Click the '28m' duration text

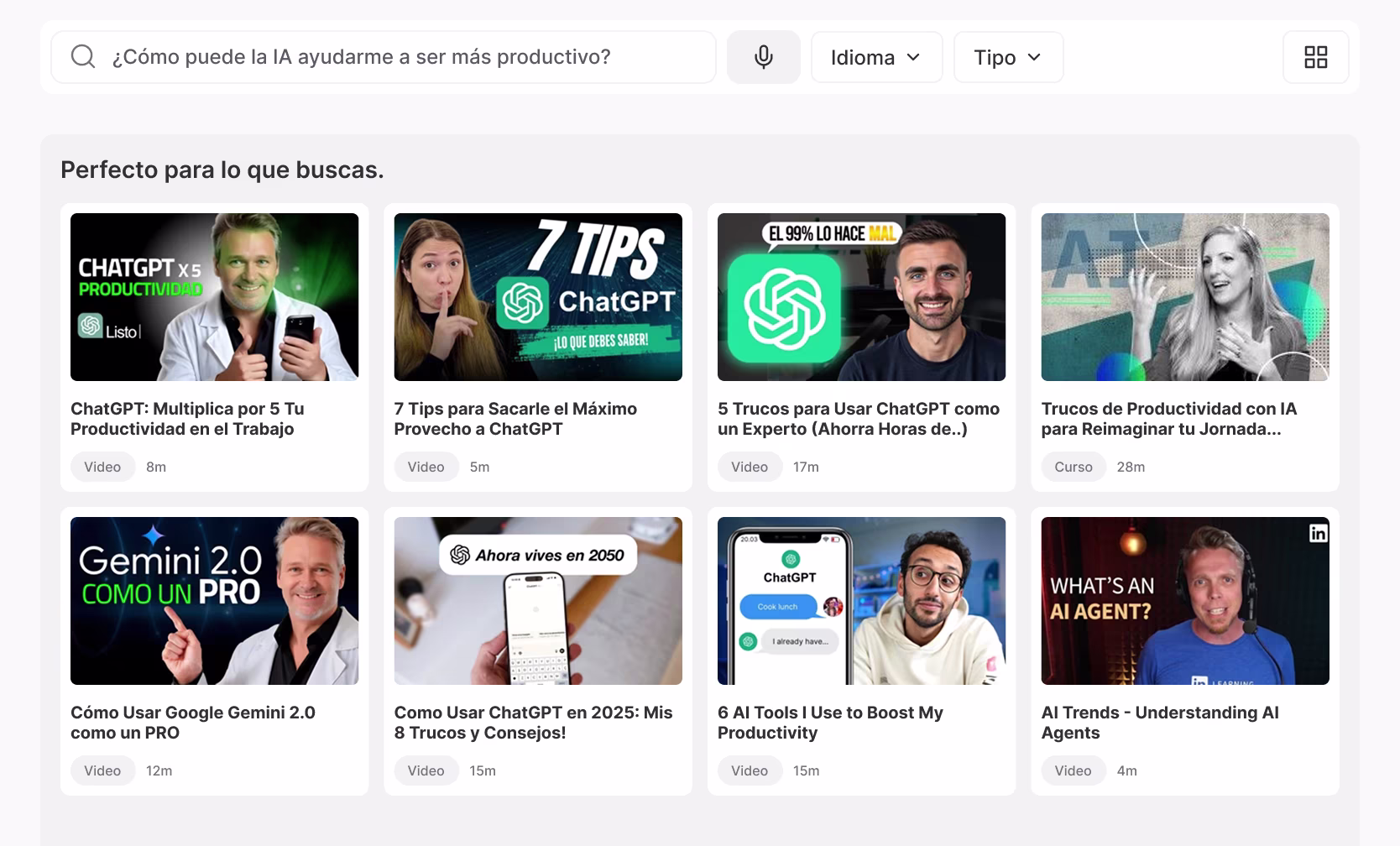click(1131, 467)
